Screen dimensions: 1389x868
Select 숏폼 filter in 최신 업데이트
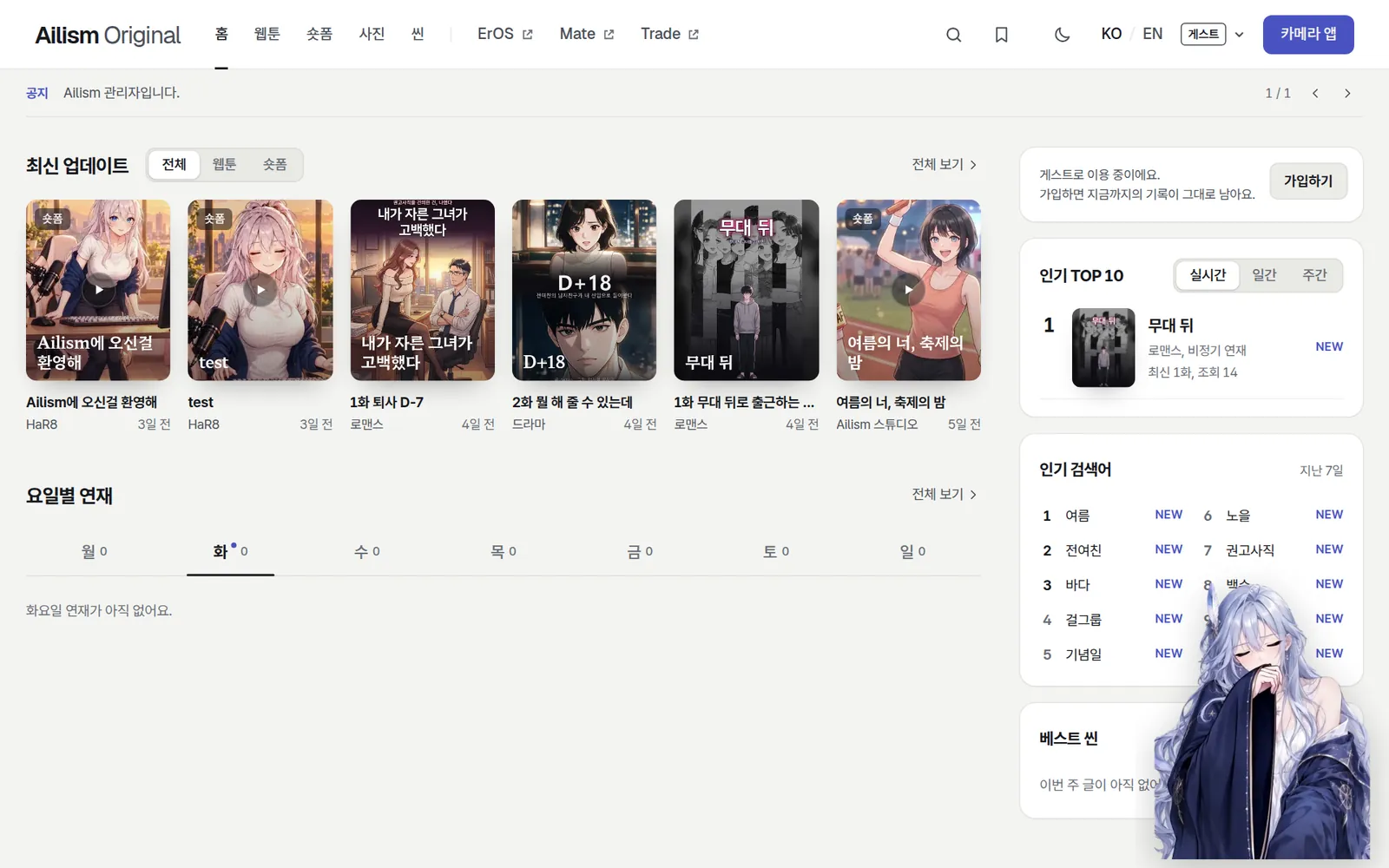tap(274, 164)
